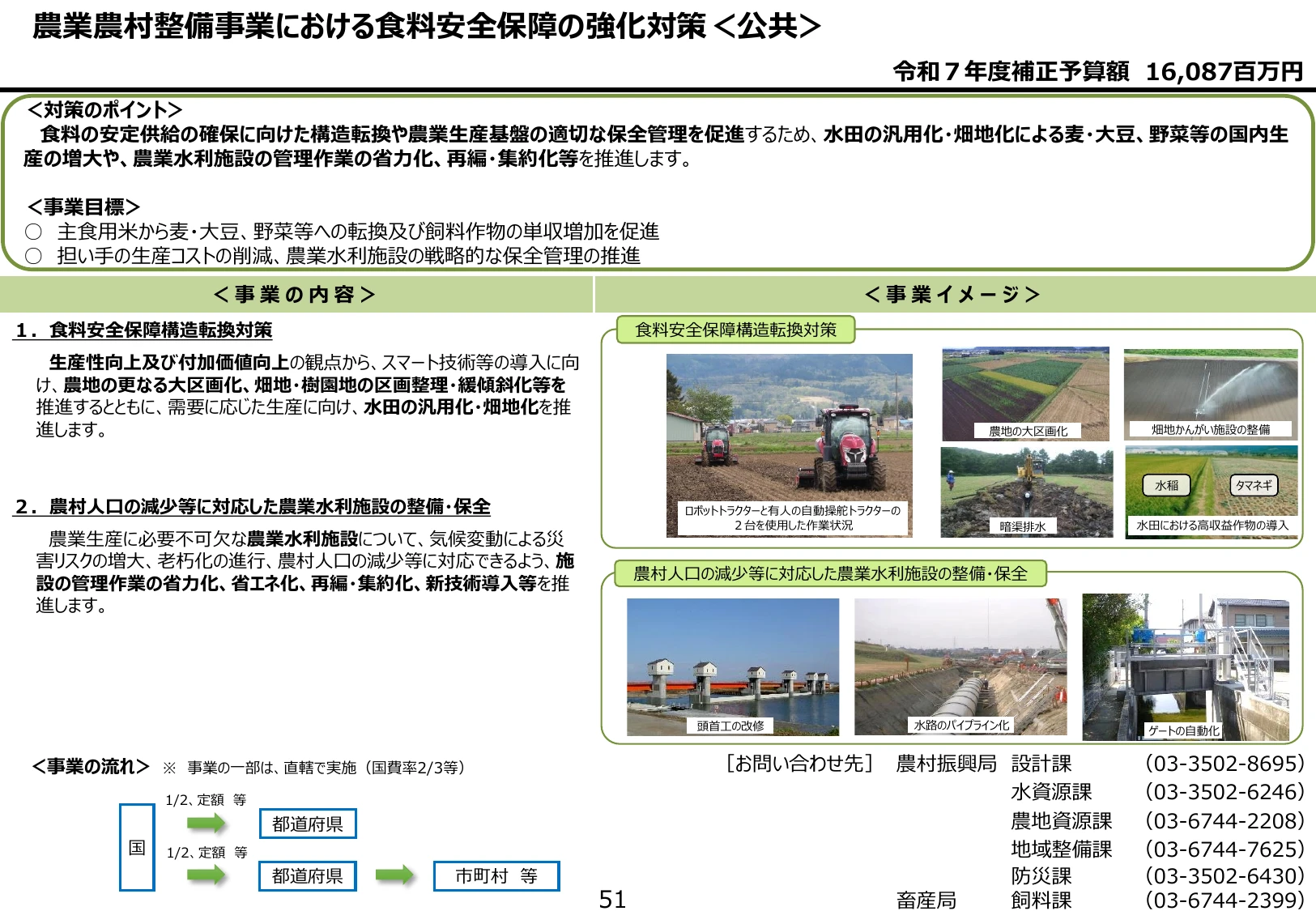The height and width of the screenshot is (911, 1316).
Task: Click the first 事業目標 bullet circle
Action: tap(33, 232)
